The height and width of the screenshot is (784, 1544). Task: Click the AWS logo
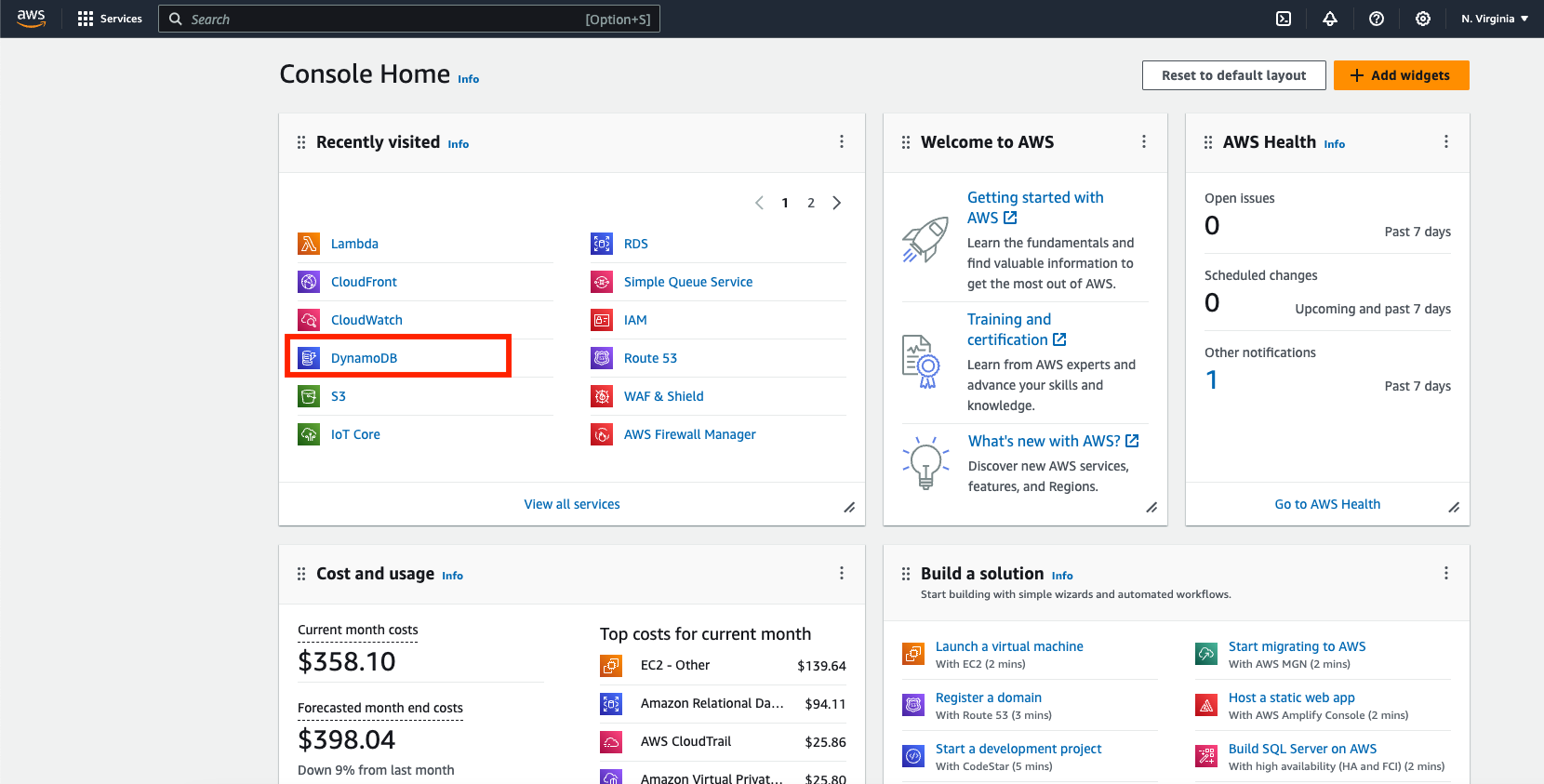pos(31,19)
